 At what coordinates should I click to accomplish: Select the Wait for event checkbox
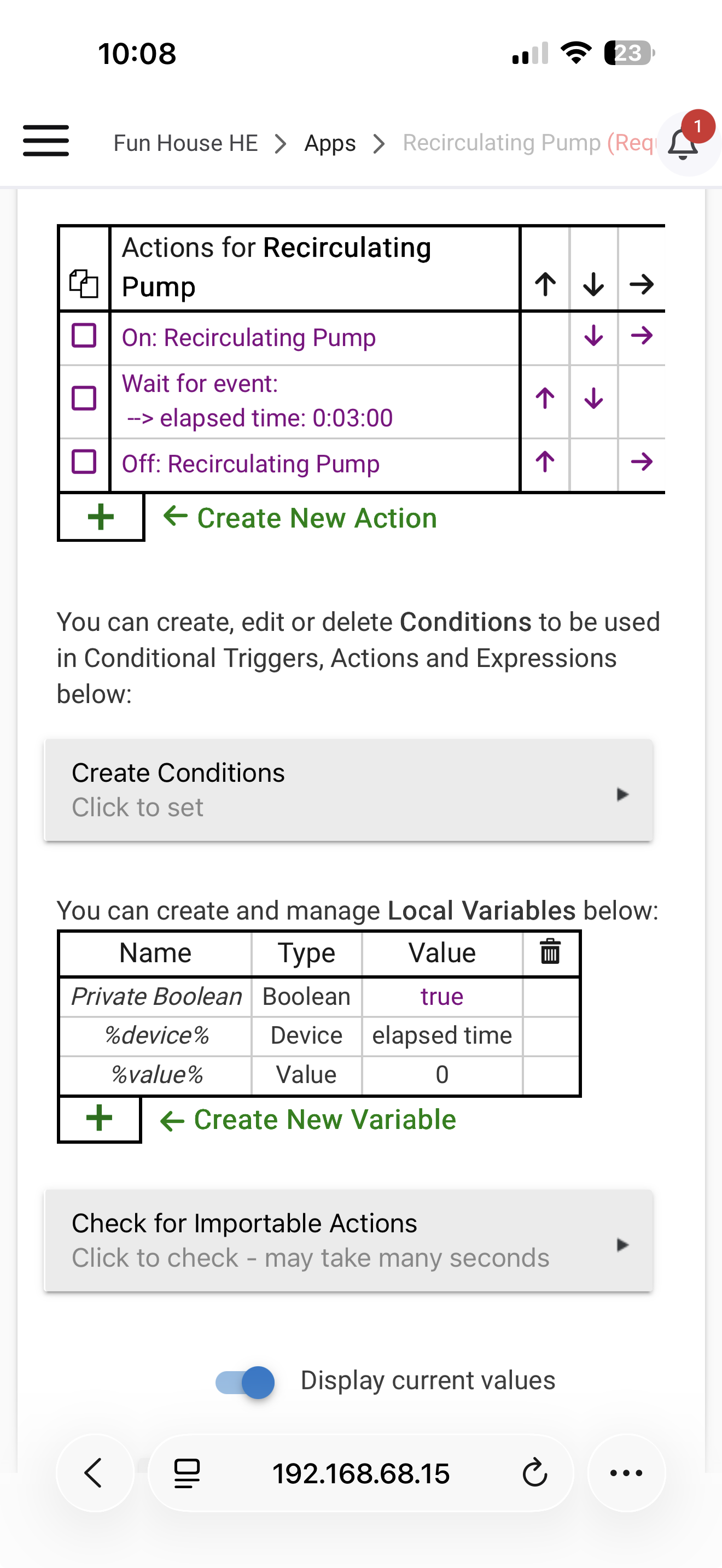[x=84, y=399]
